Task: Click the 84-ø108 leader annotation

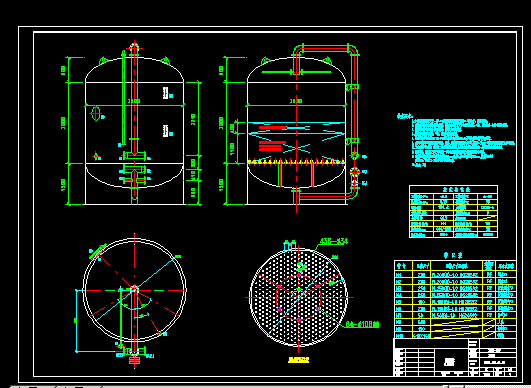Action: (362, 324)
